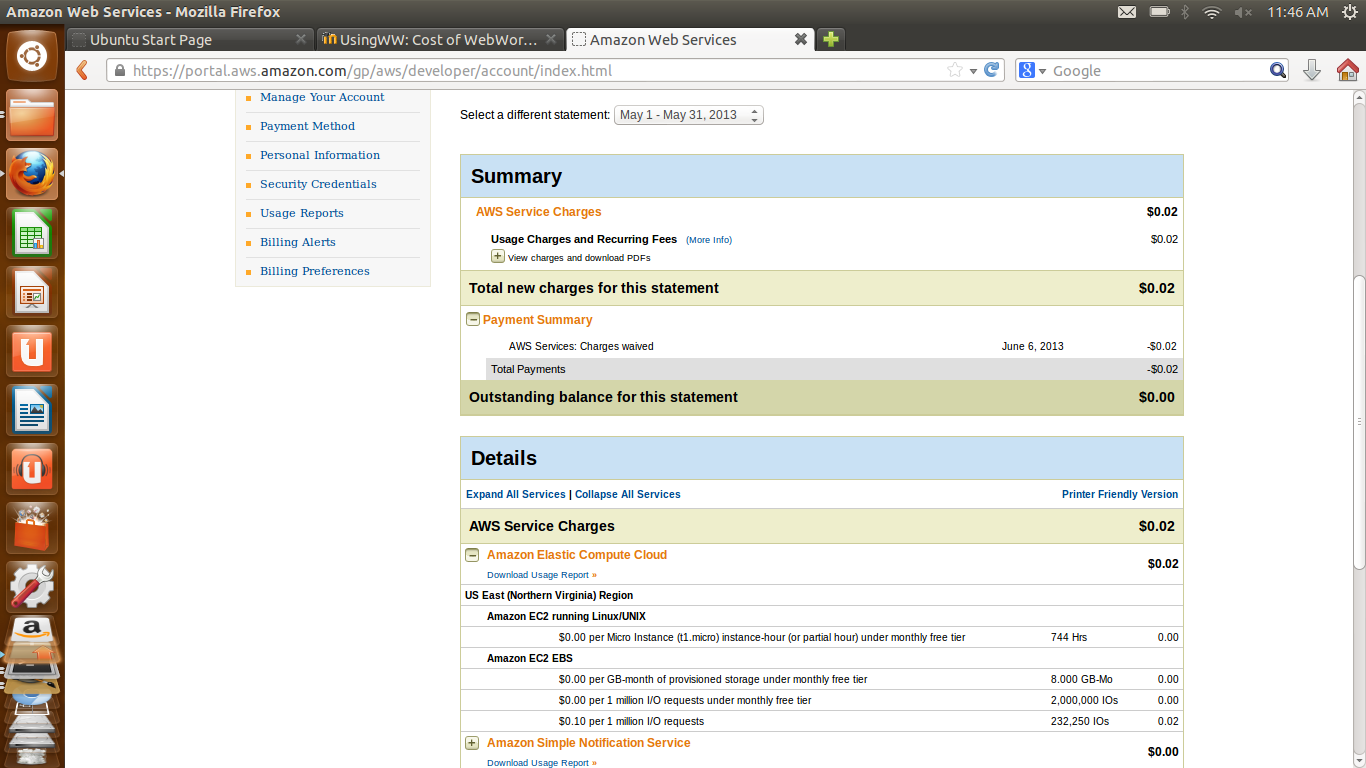Open the Downloads arrow button
Image resolution: width=1366 pixels, height=768 pixels.
[x=1312, y=70]
